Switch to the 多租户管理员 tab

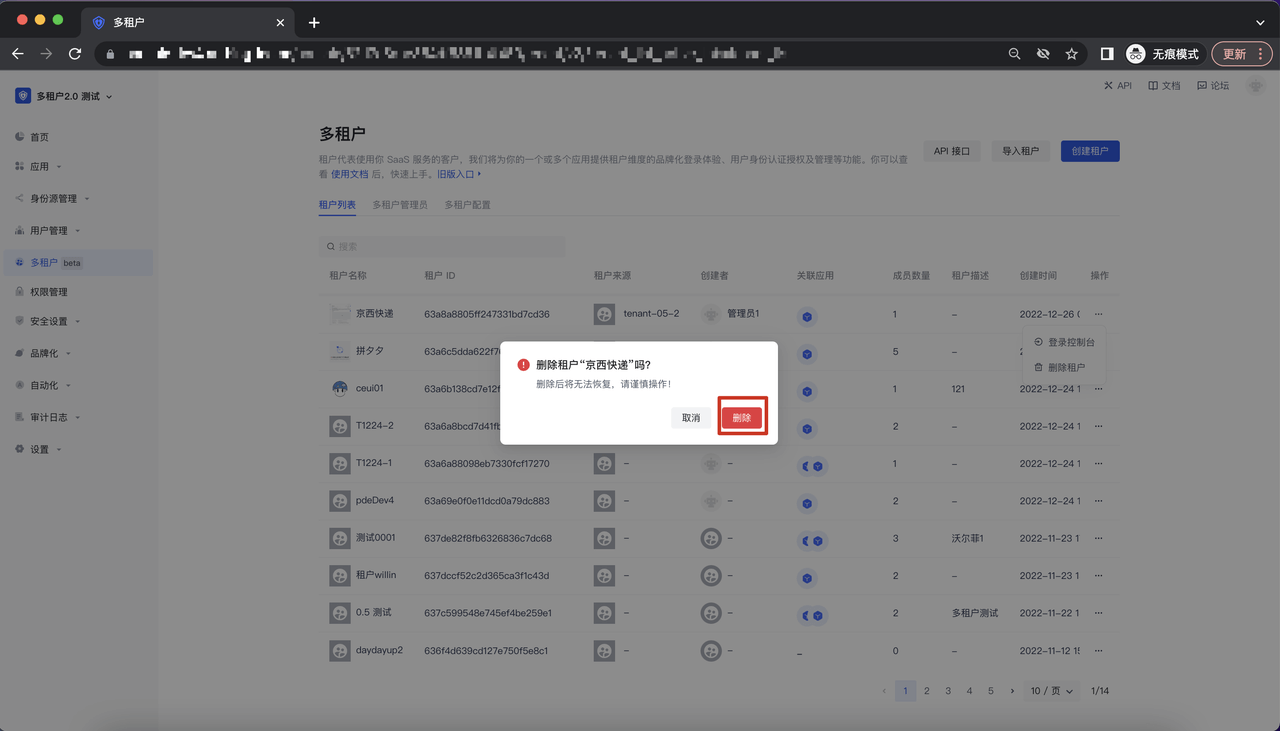[x=400, y=205]
